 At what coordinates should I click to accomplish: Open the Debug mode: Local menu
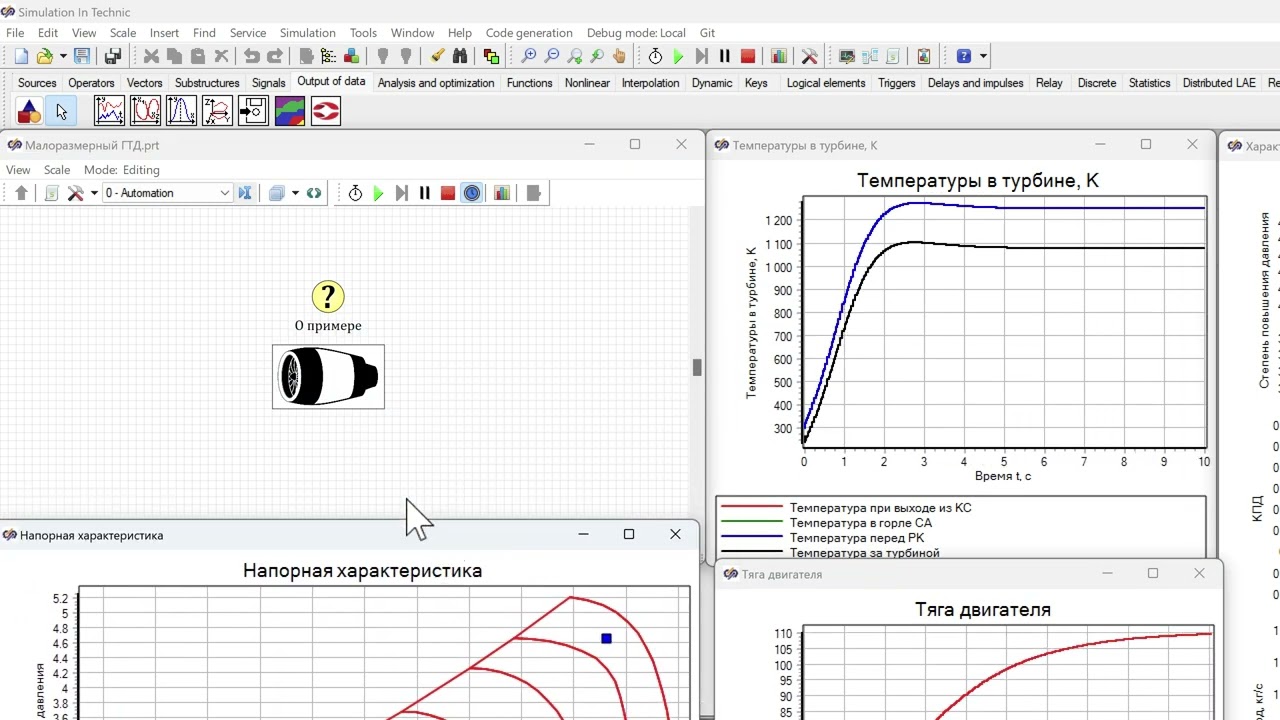(636, 33)
